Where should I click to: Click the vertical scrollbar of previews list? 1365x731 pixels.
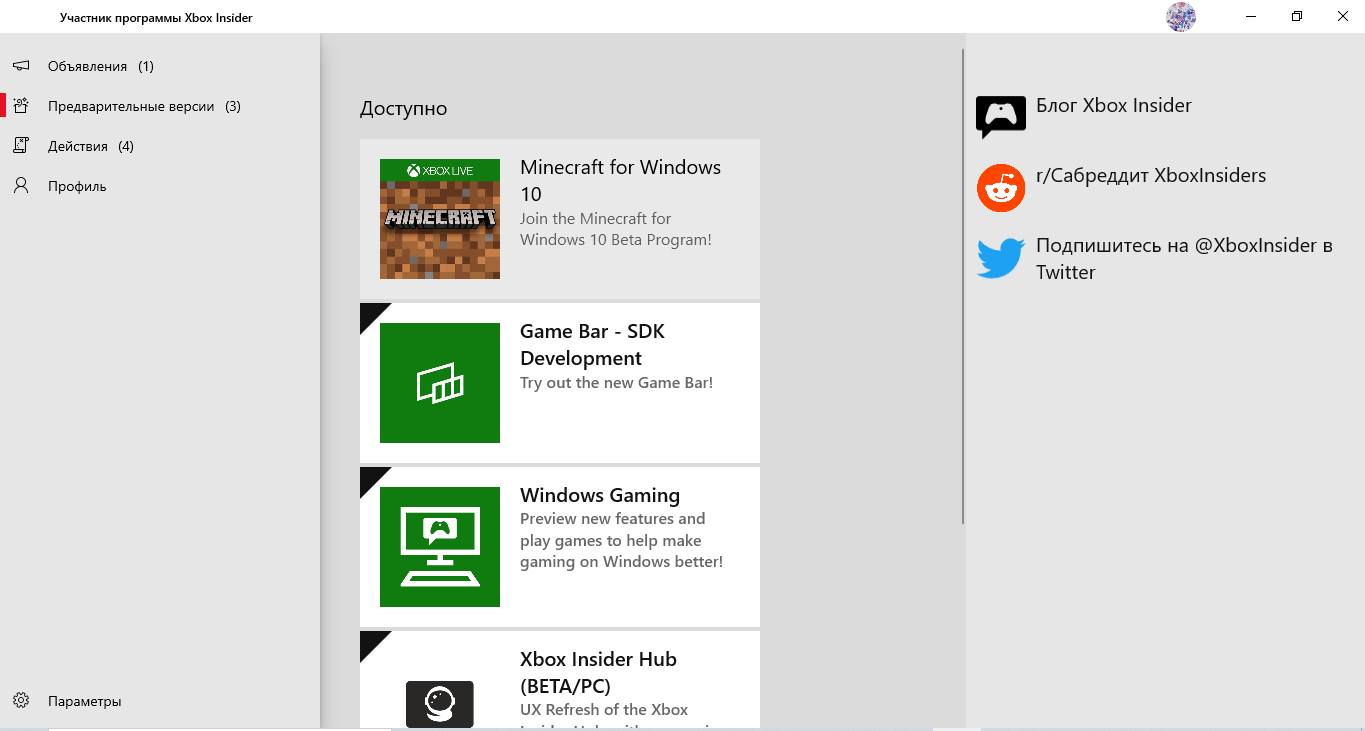963,287
